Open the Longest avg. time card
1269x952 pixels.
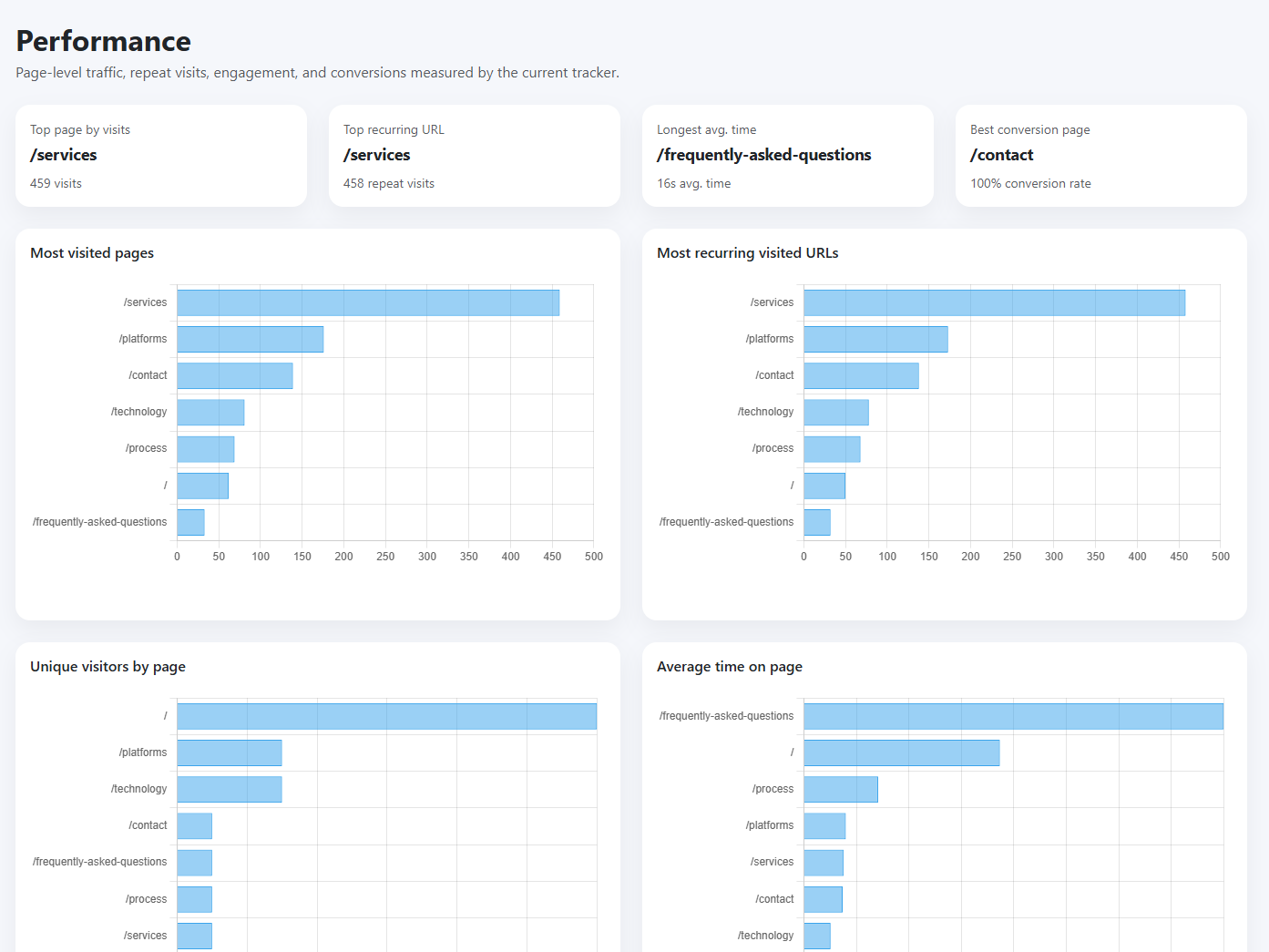pyautogui.click(x=787, y=156)
